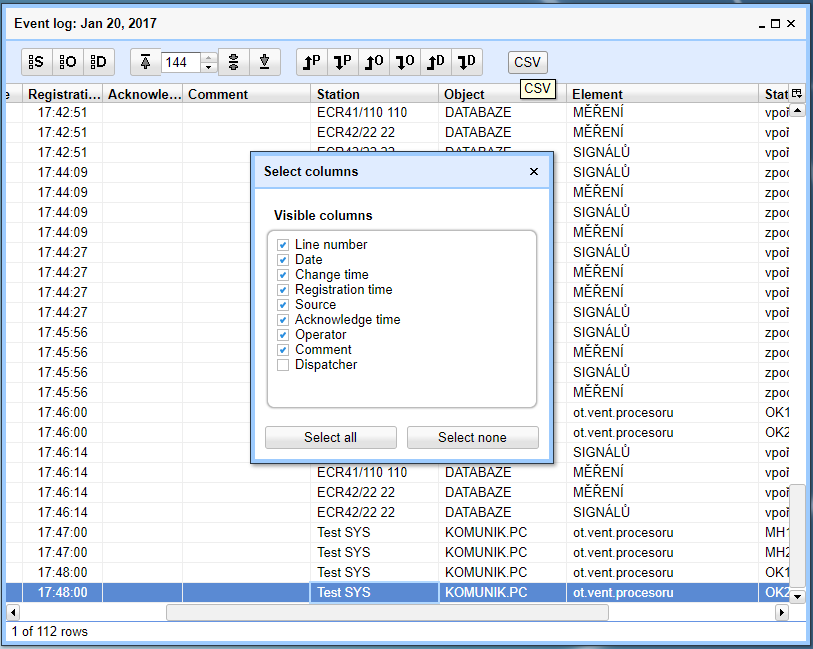813x649 pixels.
Task: Select the highlighted 17:48:00 Test SYS row
Action: (x=398, y=592)
